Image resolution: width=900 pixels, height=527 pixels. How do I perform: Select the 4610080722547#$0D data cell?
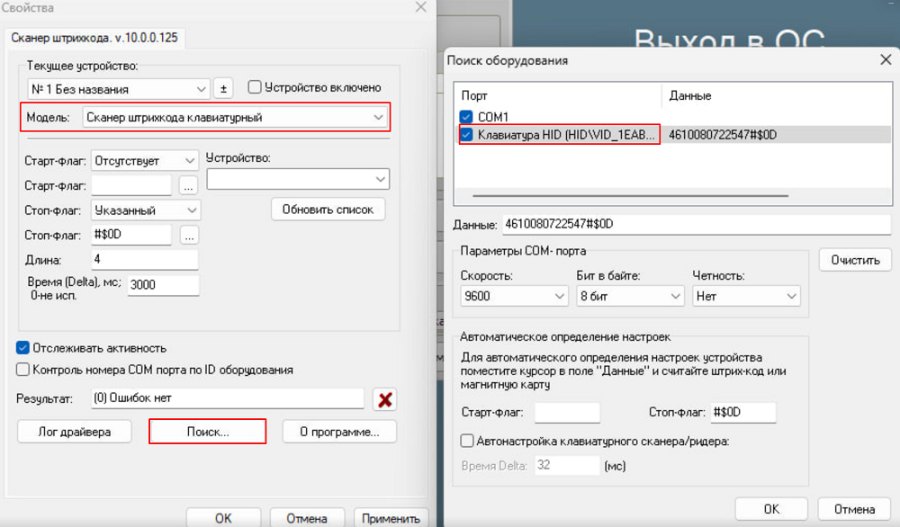coord(723,134)
